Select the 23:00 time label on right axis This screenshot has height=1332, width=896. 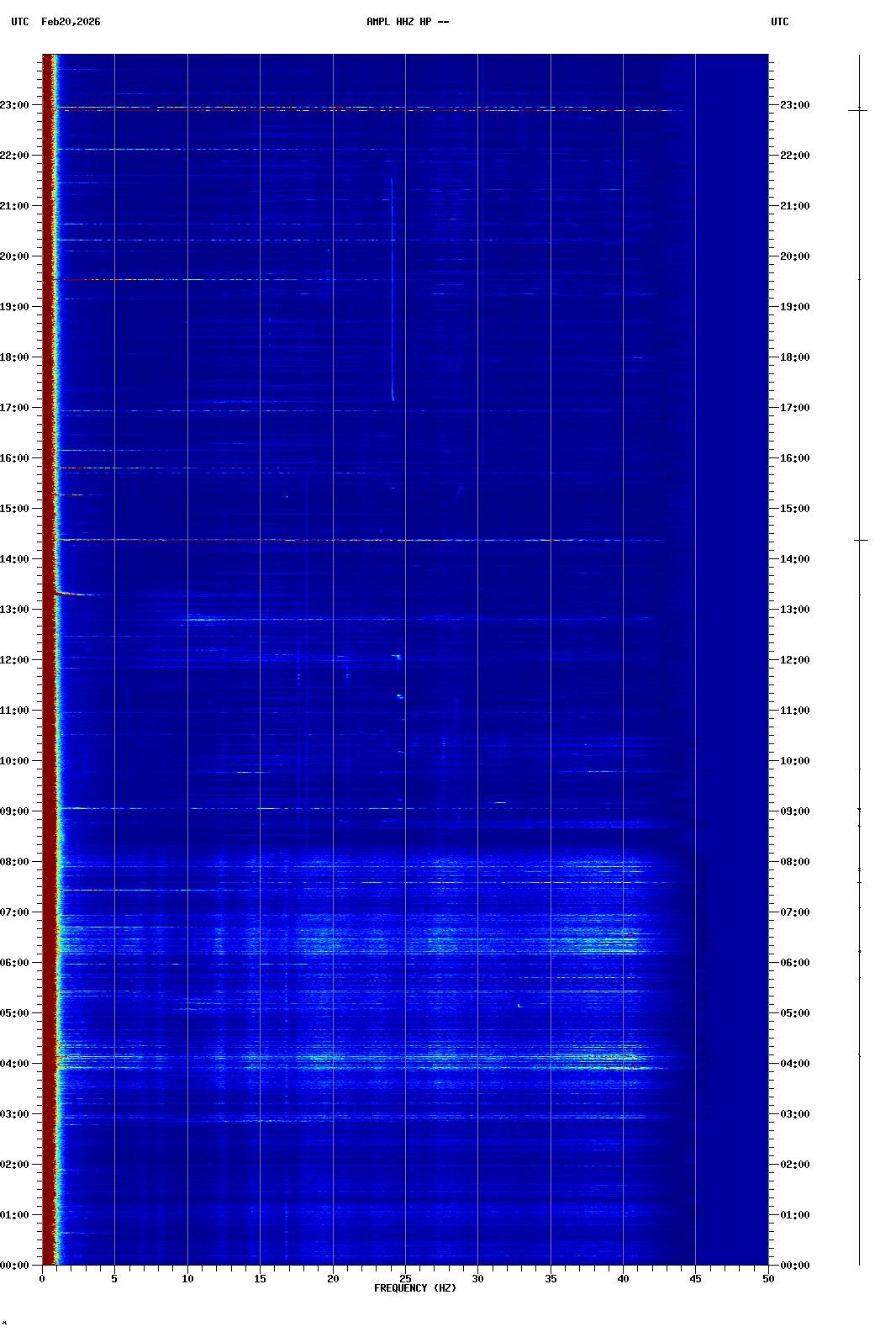click(x=794, y=105)
